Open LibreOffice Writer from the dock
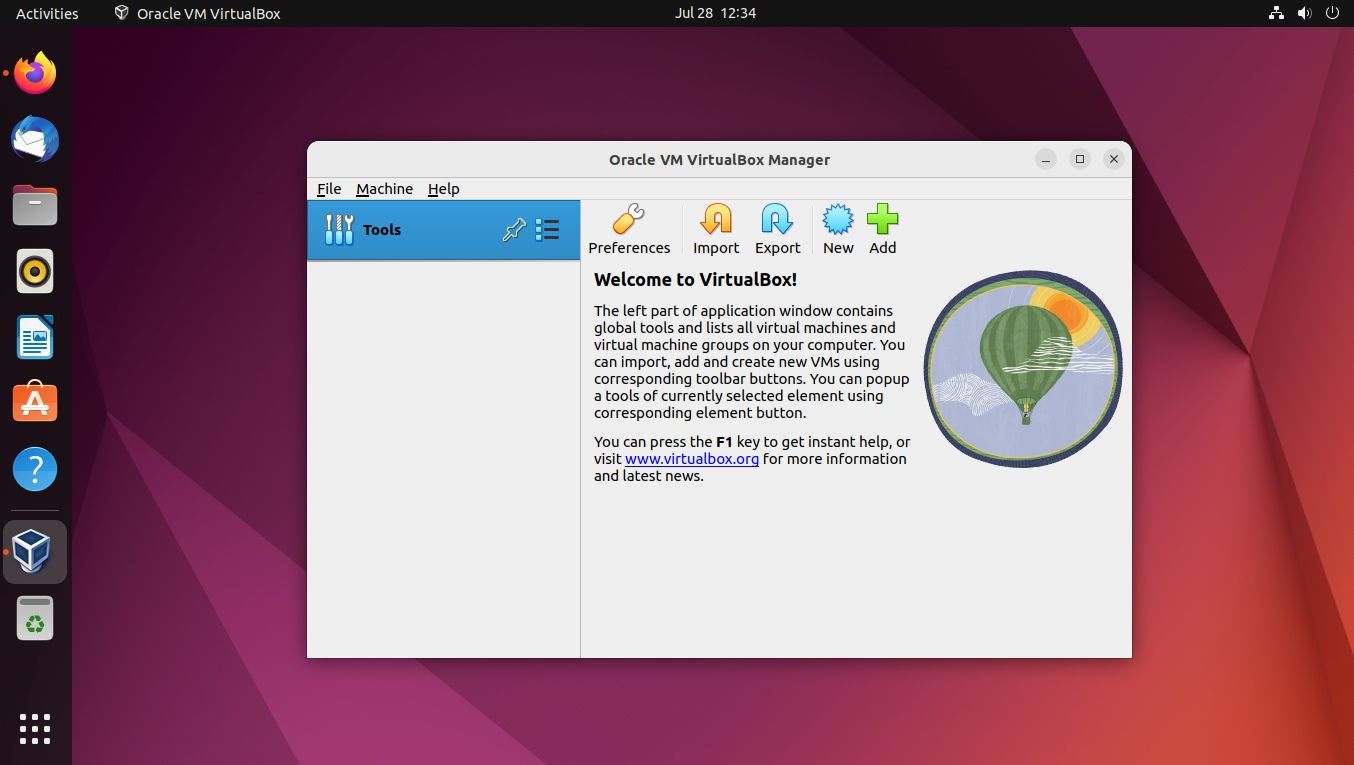 coord(35,337)
